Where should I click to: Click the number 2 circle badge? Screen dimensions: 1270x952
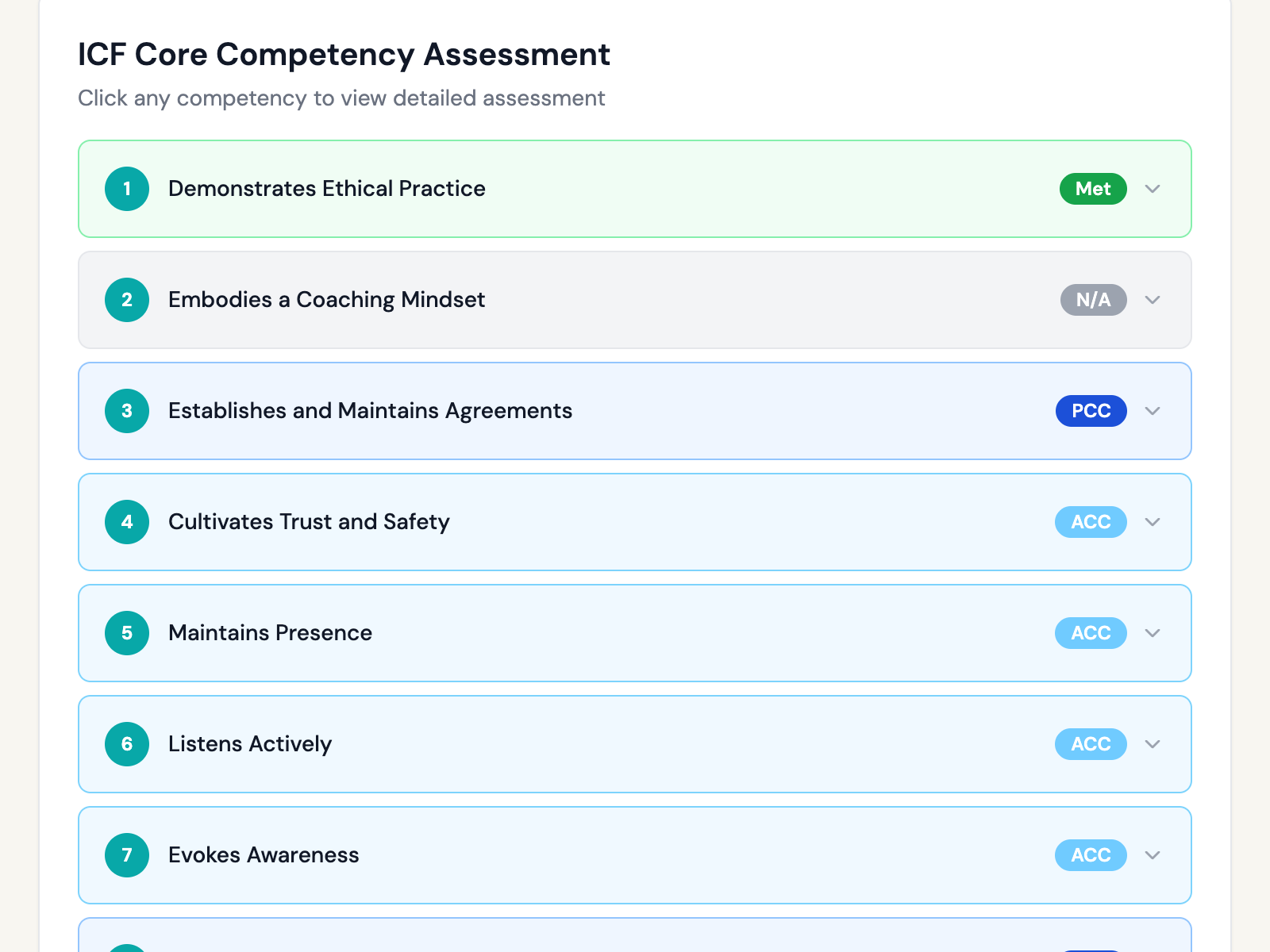pos(127,300)
